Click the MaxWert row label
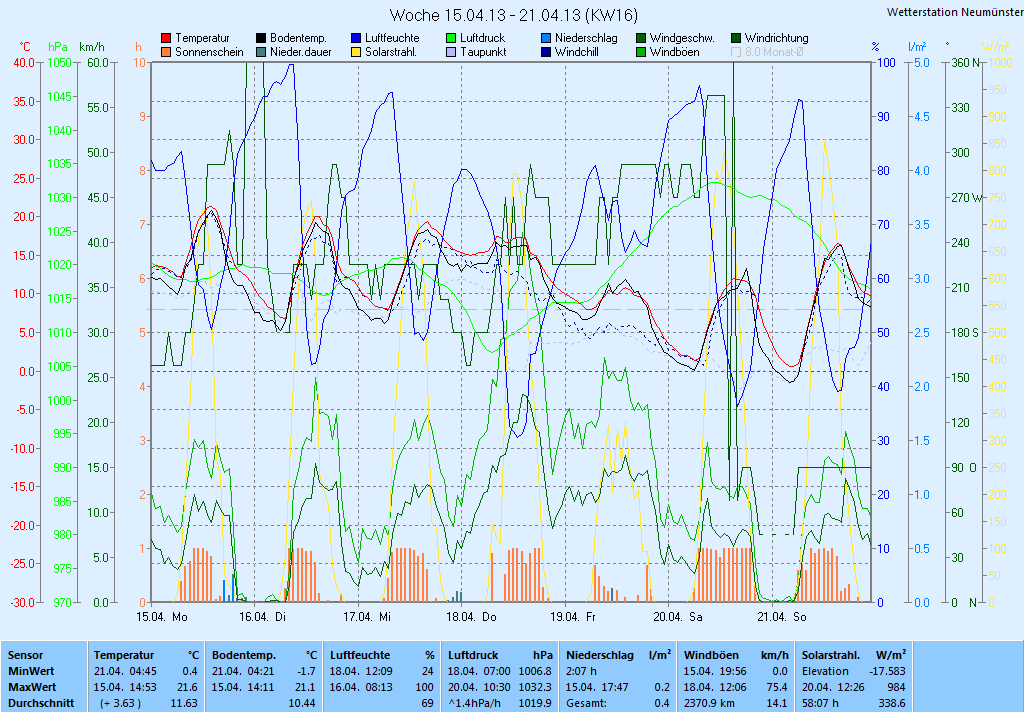The height and width of the screenshot is (712, 1024). click(32, 687)
